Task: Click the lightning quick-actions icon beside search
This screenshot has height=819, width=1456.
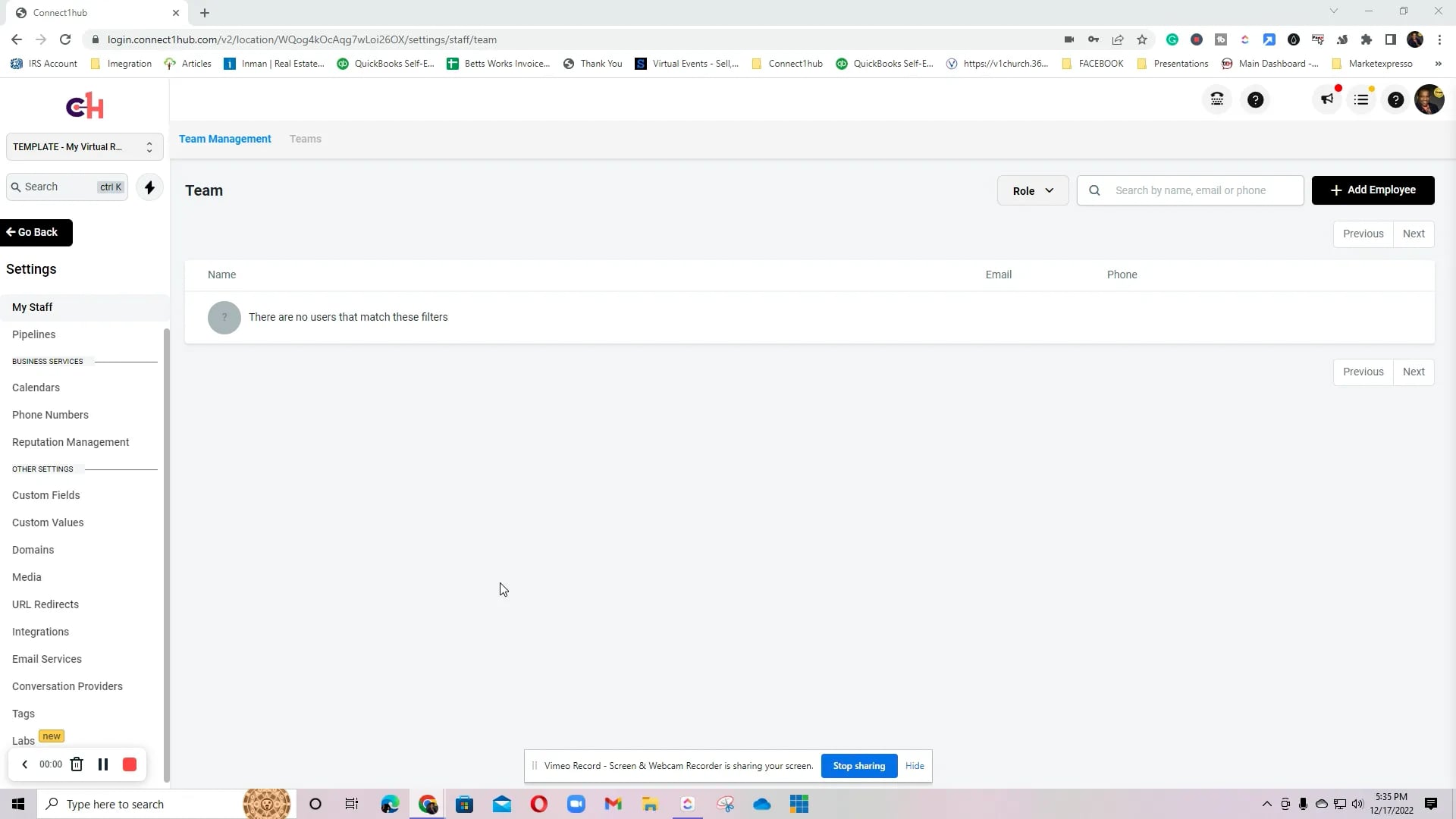Action: point(149,187)
